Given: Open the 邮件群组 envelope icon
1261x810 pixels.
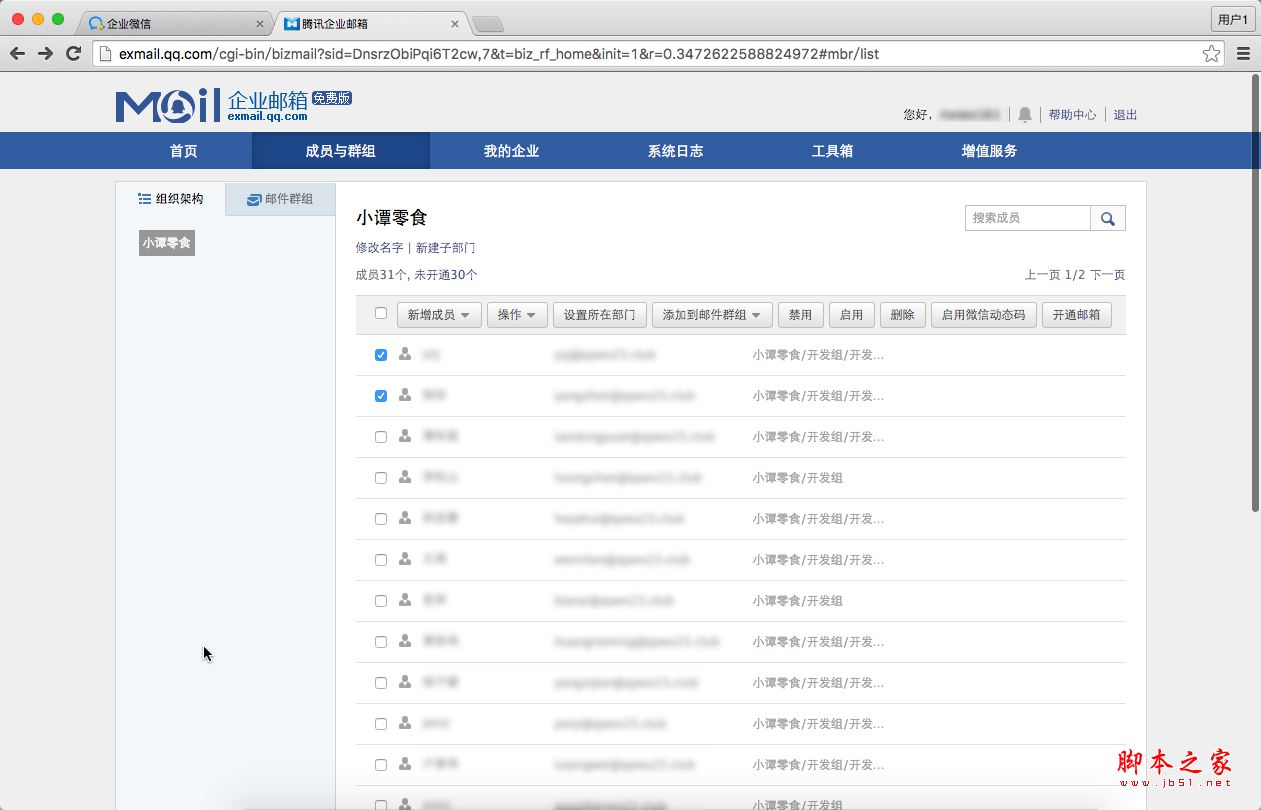Looking at the screenshot, I should tap(252, 198).
